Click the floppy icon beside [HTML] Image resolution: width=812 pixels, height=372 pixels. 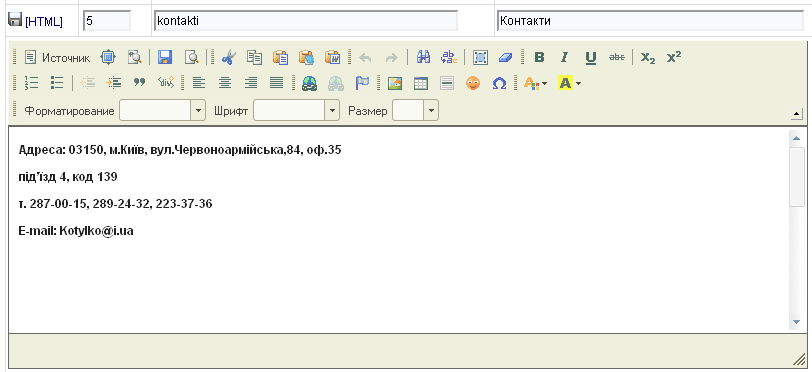click(16, 21)
